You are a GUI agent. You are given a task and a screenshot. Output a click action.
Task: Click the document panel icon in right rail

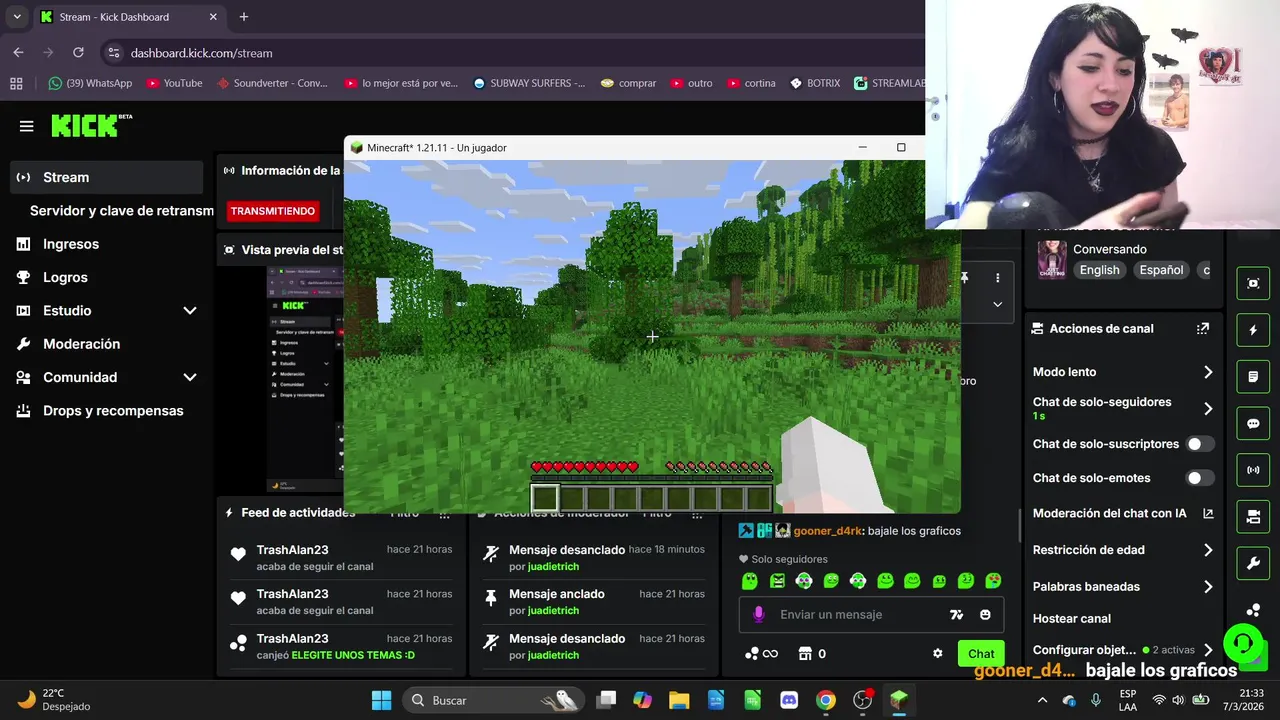pyautogui.click(x=1253, y=377)
